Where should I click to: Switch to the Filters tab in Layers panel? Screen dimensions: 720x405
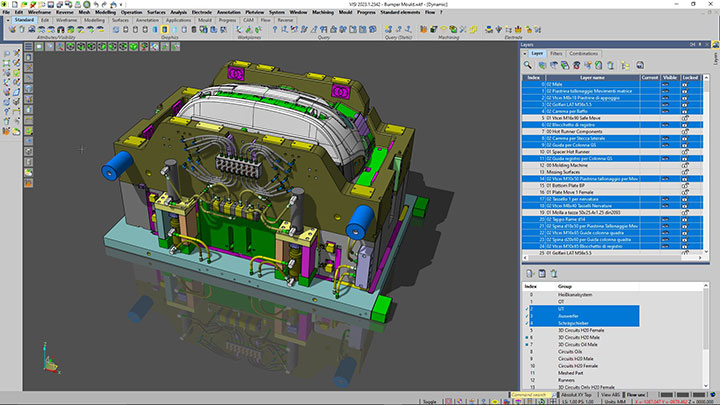[556, 53]
